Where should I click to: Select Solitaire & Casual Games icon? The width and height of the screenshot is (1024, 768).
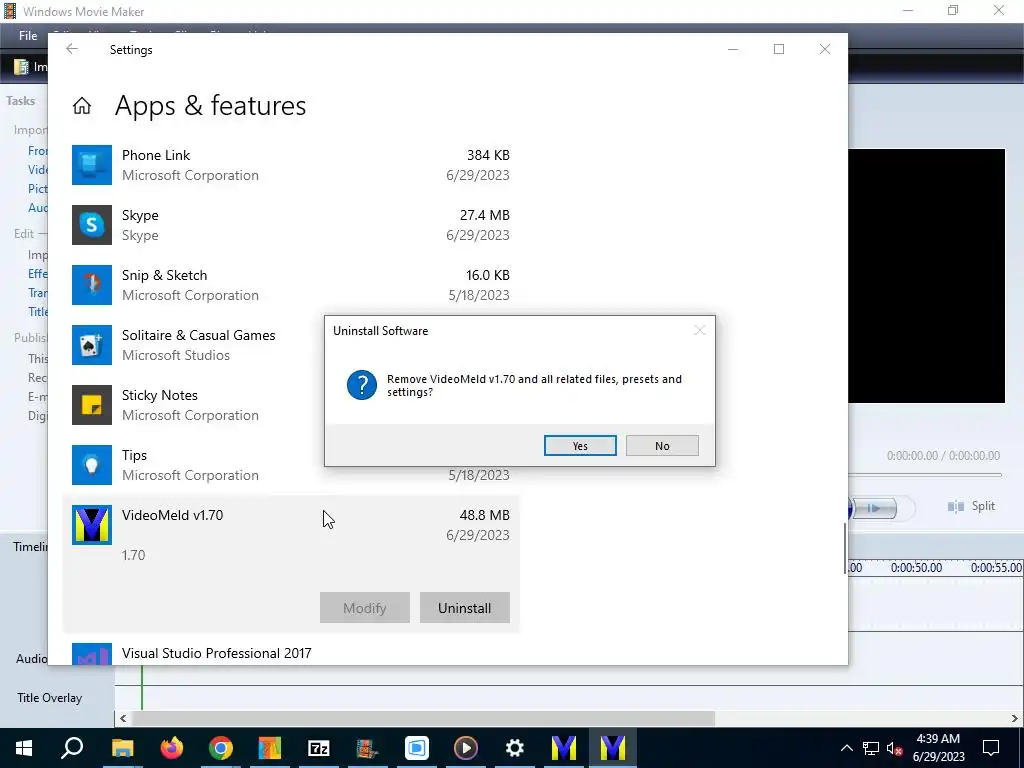coord(91,345)
